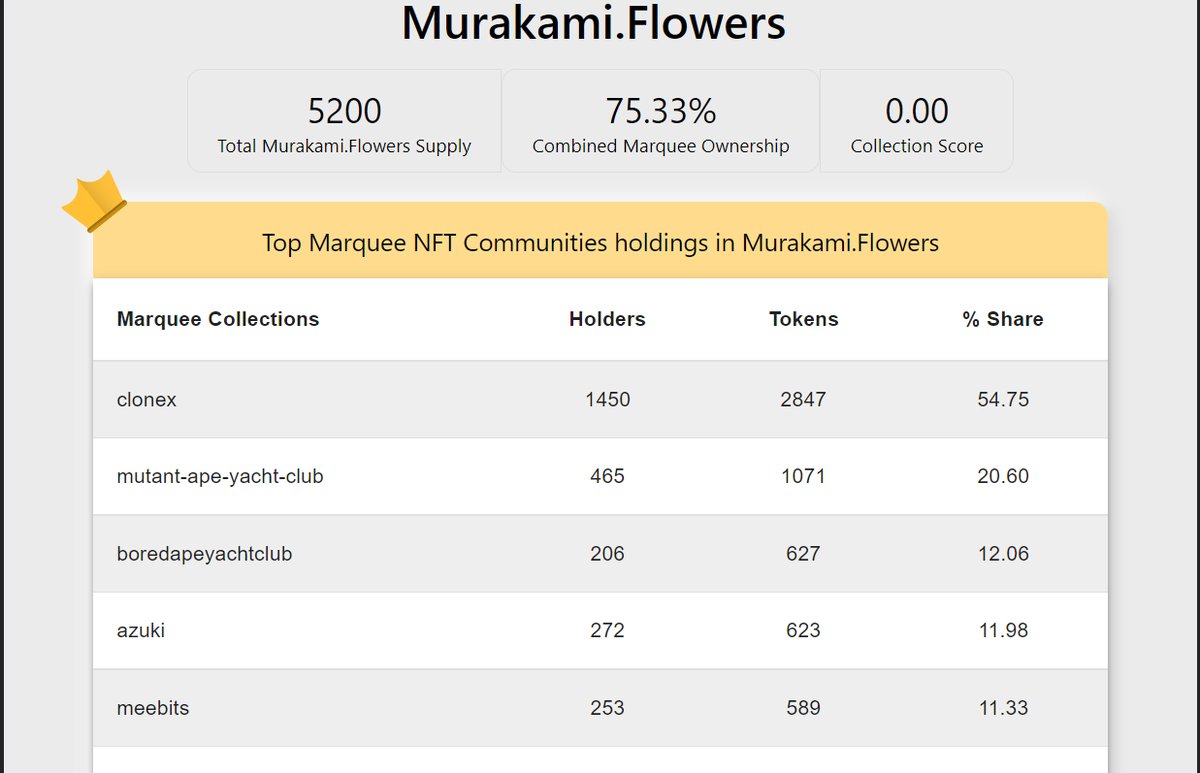Click the Marquee Collections column header

coord(218,319)
